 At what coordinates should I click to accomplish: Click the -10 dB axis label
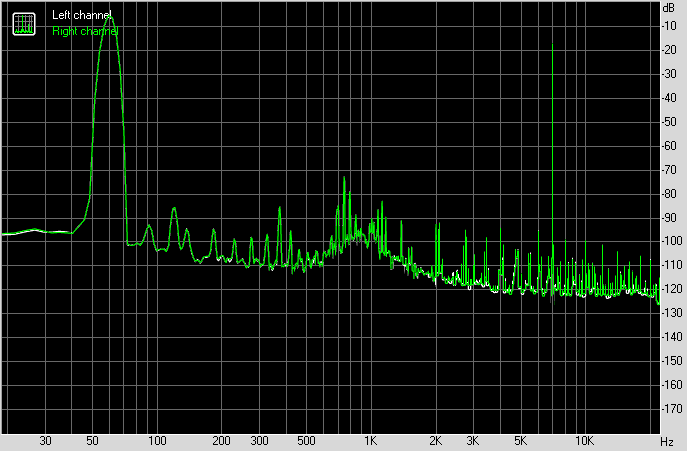click(669, 26)
